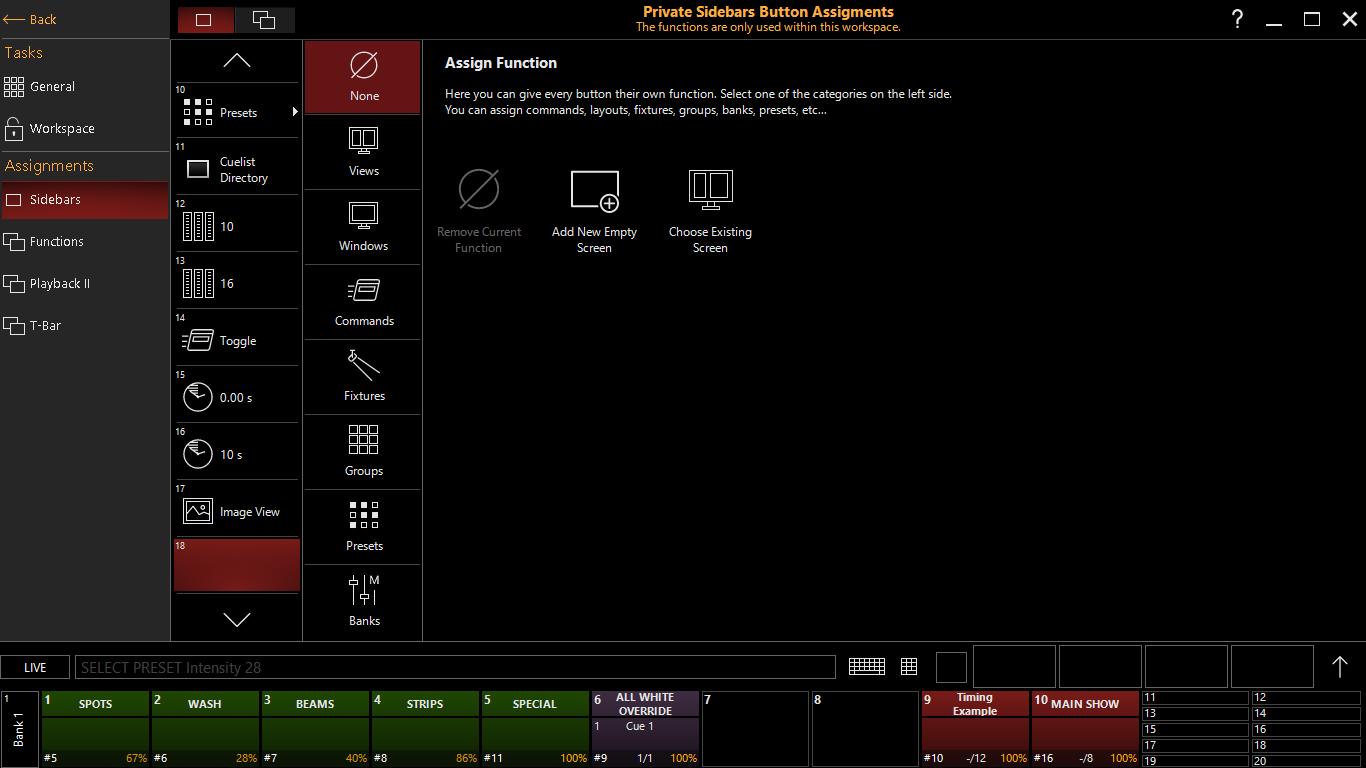This screenshot has height=768, width=1366.
Task: Click STRIPS level 86%
Action: coord(466,759)
